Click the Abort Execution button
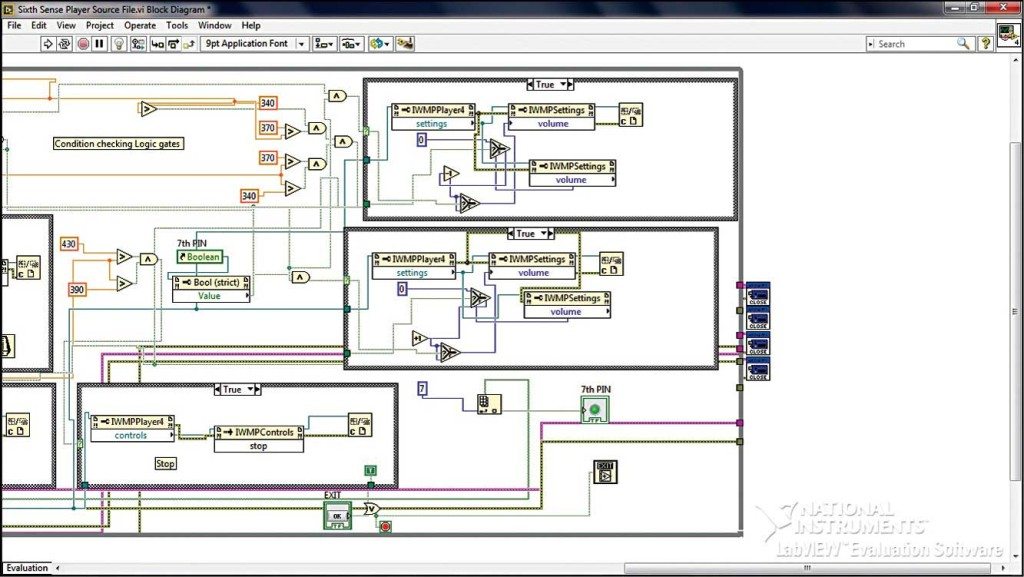Image resolution: width=1024 pixels, height=577 pixels. point(84,43)
